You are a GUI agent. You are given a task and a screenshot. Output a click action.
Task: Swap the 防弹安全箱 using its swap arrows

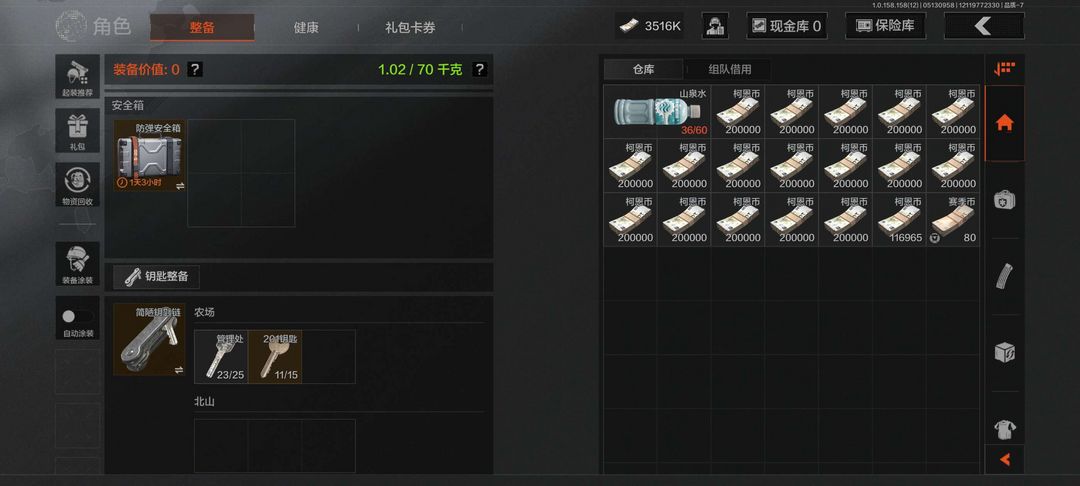tap(180, 186)
